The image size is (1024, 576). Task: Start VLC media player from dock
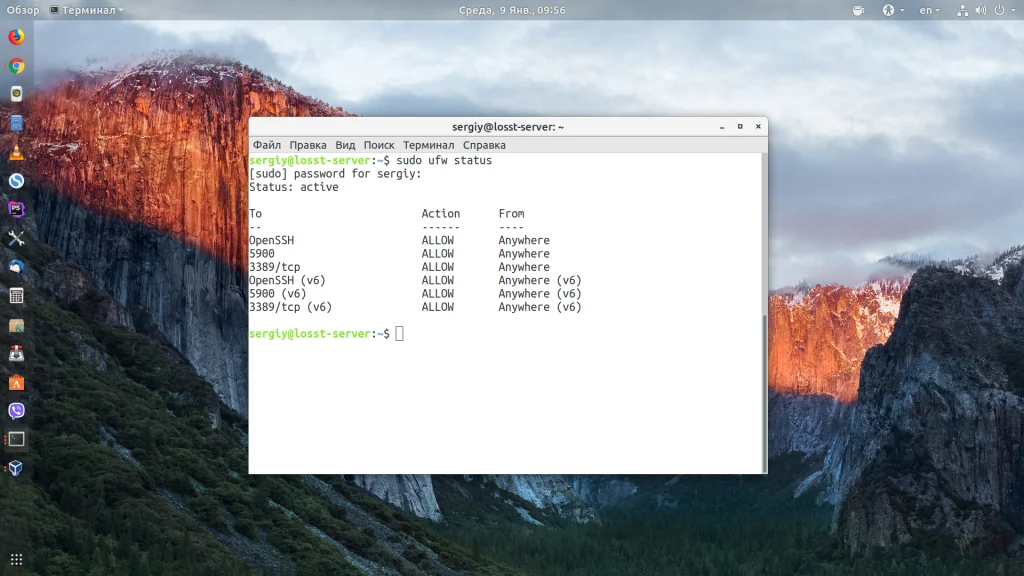pos(16,152)
